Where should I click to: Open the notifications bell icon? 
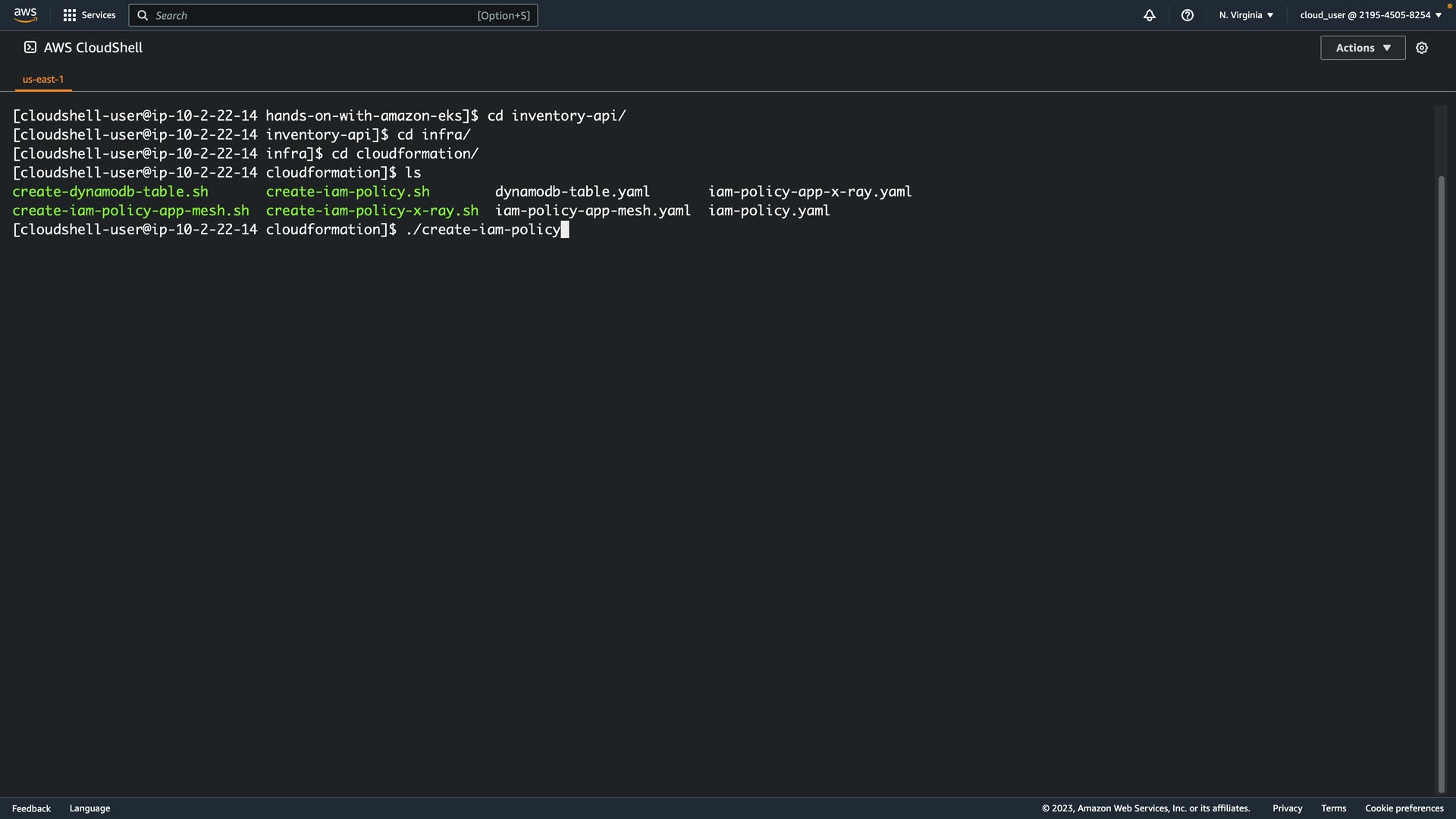[1150, 15]
